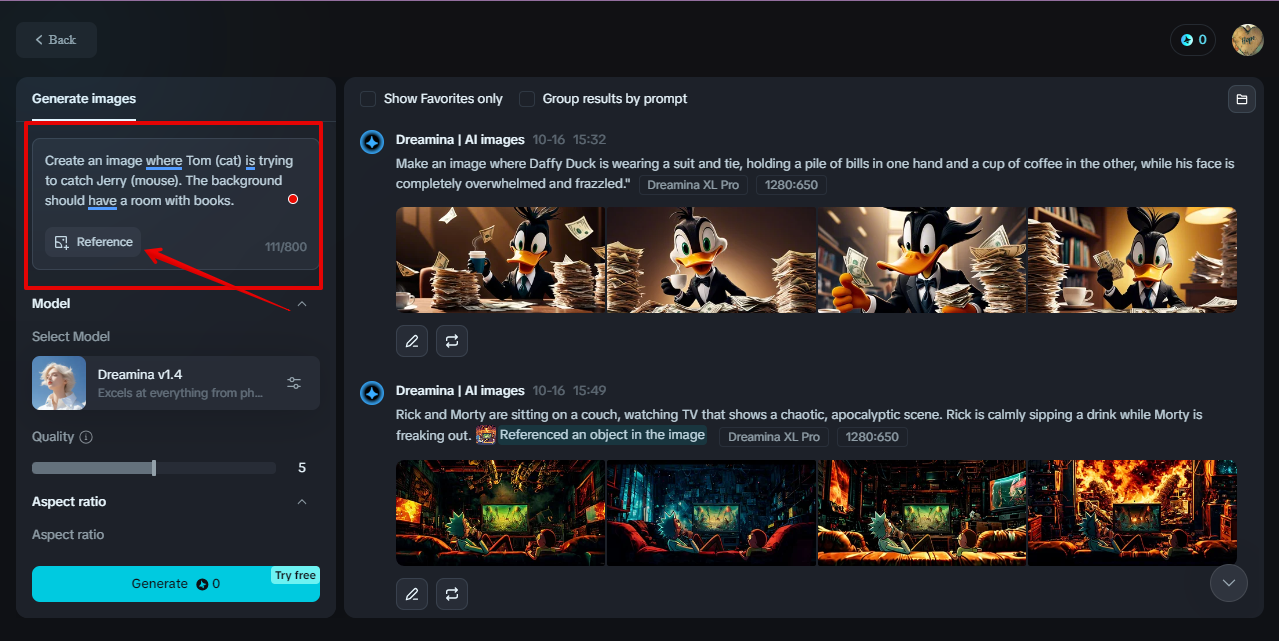Click the Try free badge on Generate
The width and height of the screenshot is (1279, 641).
(295, 575)
